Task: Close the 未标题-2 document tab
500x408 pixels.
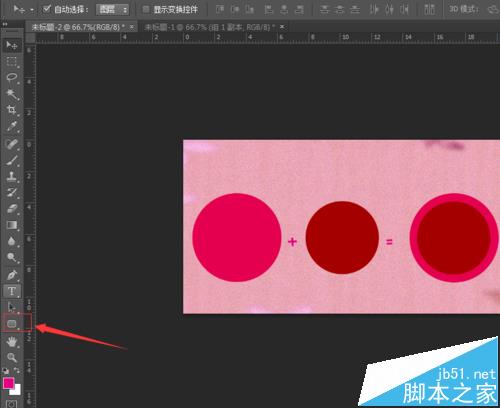Action: [132, 26]
